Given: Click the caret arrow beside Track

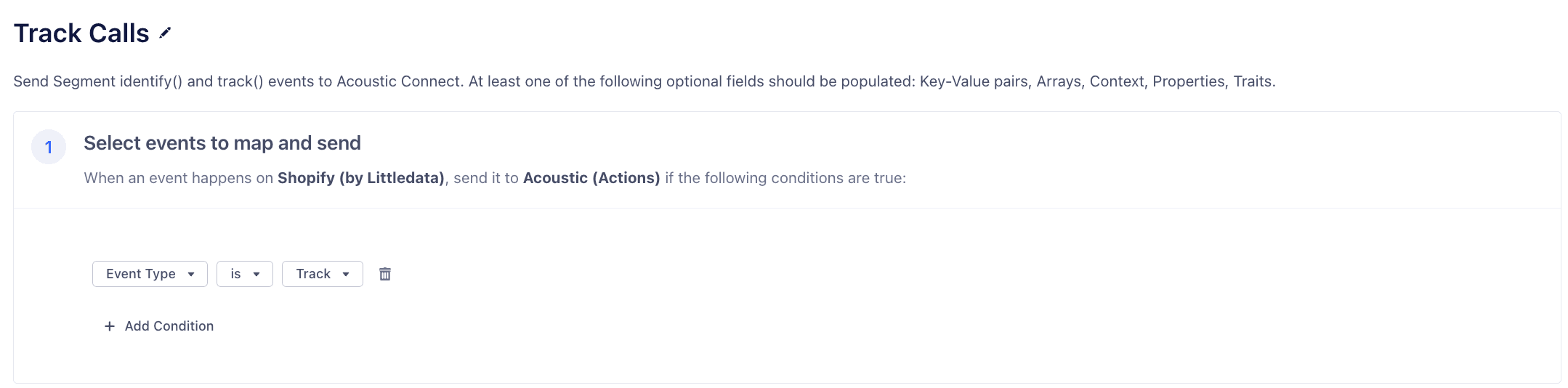Looking at the screenshot, I should [x=346, y=274].
